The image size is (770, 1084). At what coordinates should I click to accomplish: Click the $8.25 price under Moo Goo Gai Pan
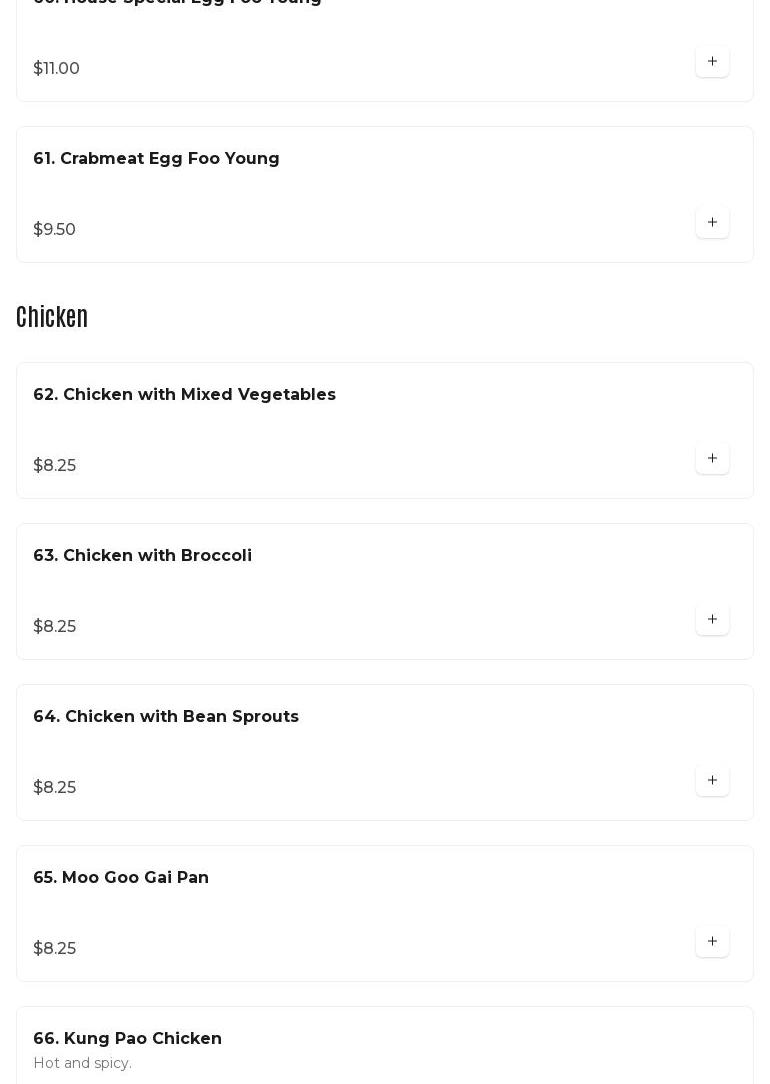(x=54, y=949)
